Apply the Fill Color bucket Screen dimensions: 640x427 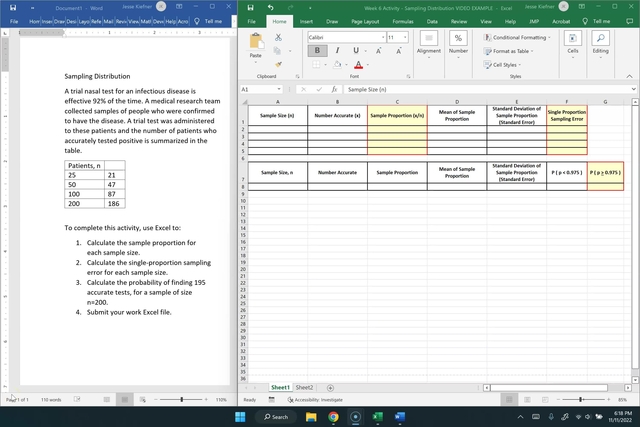pyautogui.click(x=337, y=64)
